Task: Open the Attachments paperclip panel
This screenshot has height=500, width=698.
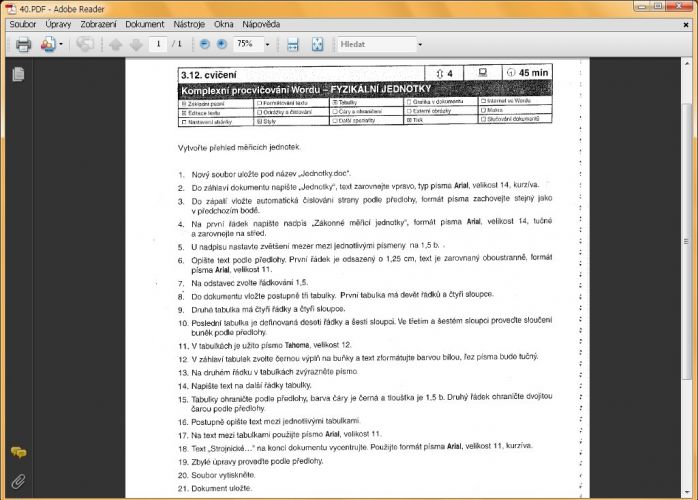Action: point(18,481)
